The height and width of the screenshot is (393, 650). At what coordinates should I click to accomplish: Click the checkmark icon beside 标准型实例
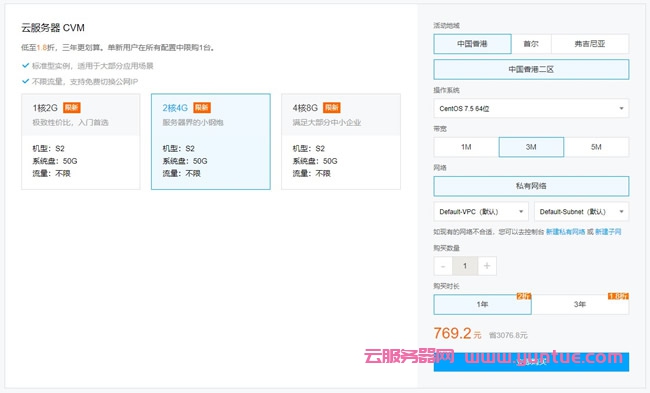[x=25, y=66]
